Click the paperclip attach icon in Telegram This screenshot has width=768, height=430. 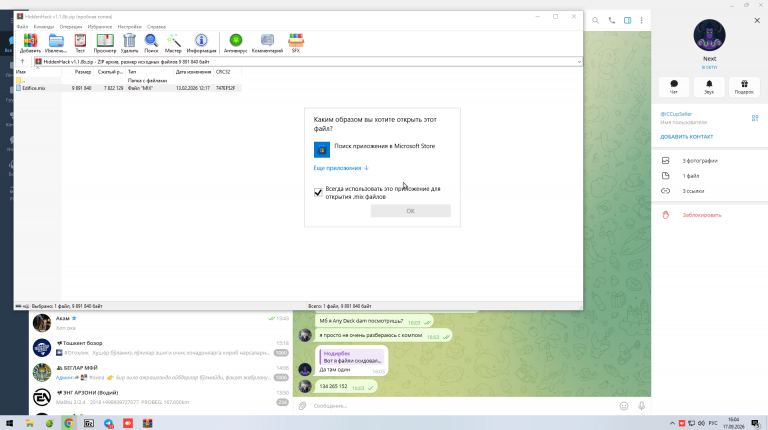coord(303,406)
